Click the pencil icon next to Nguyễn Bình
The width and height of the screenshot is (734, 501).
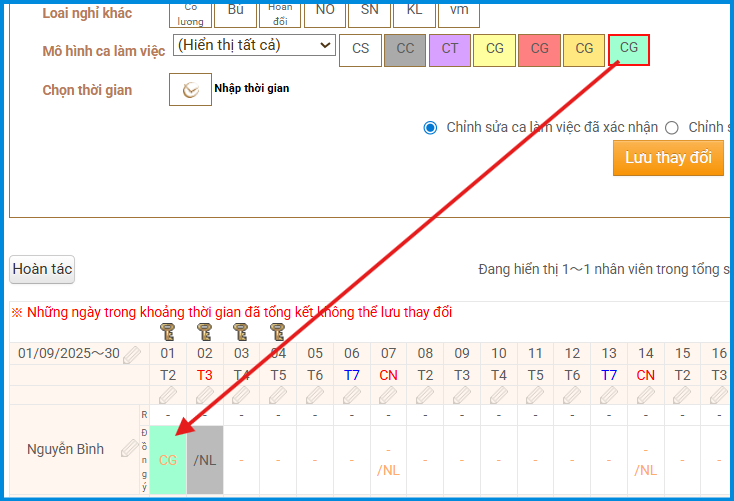point(129,448)
